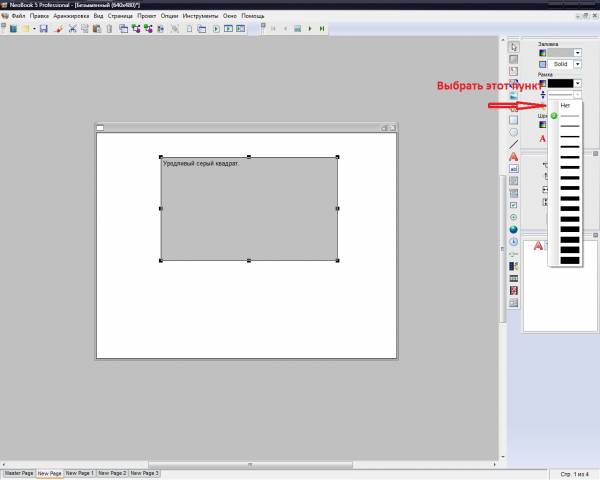The width and height of the screenshot is (600, 480).
Task: Expand the fill color dropdown under Заливка
Action: point(578,53)
